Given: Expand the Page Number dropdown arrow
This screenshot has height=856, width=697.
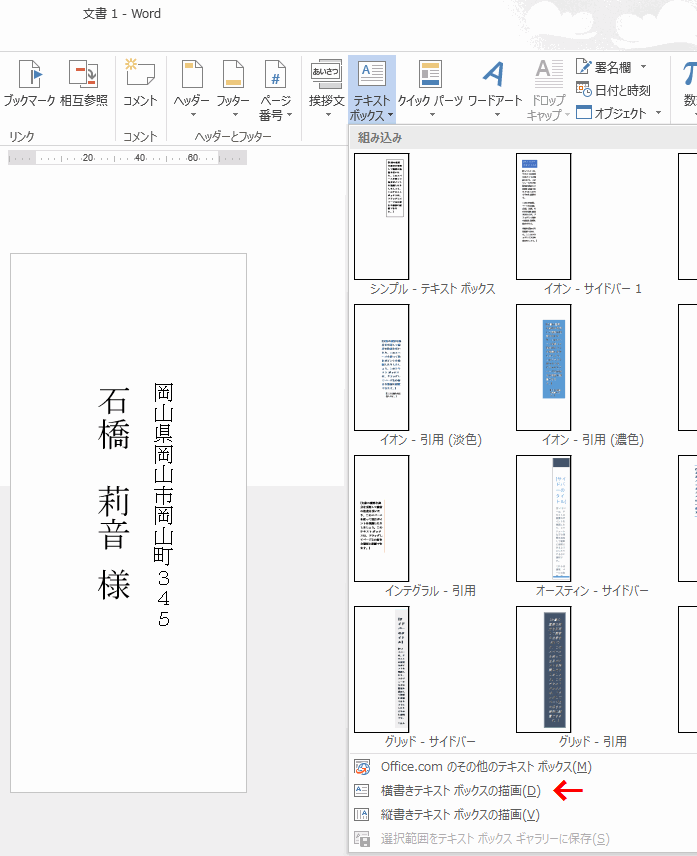Looking at the screenshot, I should pos(289,115).
